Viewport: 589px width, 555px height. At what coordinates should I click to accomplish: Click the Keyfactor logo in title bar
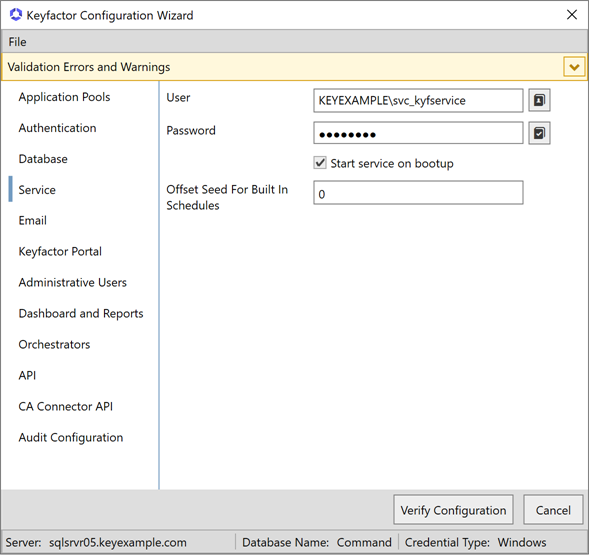point(16,15)
